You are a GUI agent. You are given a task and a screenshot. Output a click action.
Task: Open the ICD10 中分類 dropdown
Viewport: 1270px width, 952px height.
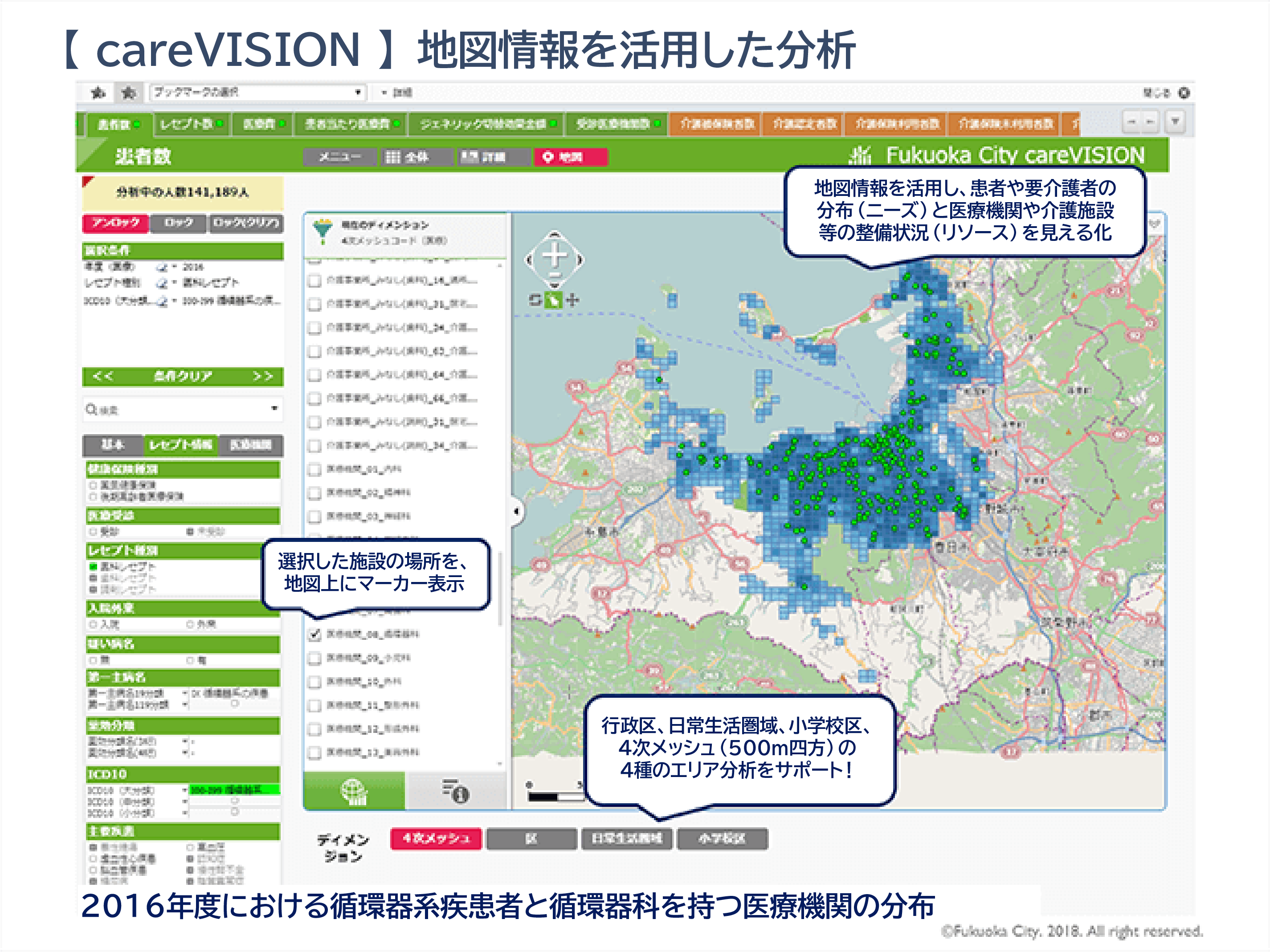point(185,801)
